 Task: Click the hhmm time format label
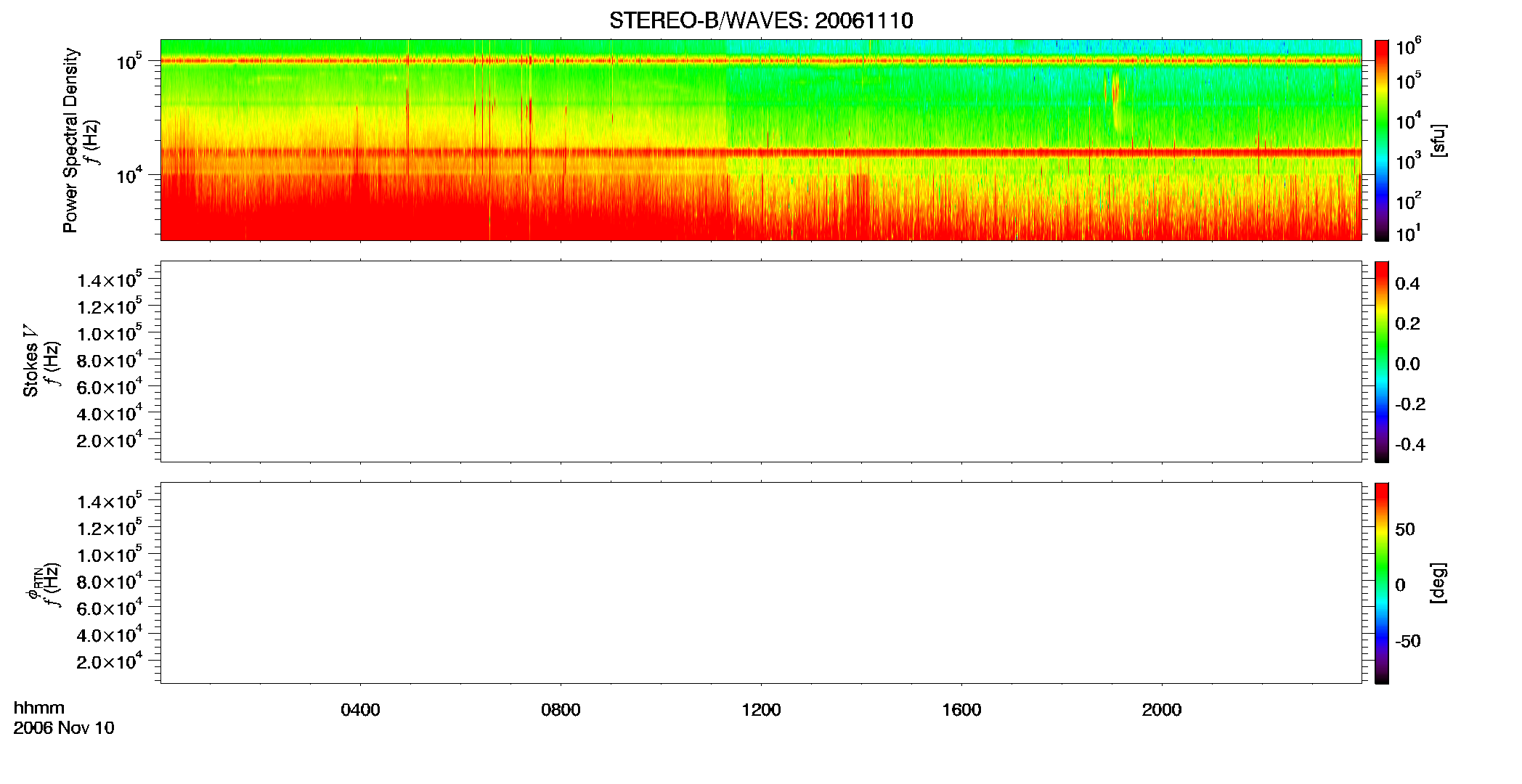click(x=39, y=708)
